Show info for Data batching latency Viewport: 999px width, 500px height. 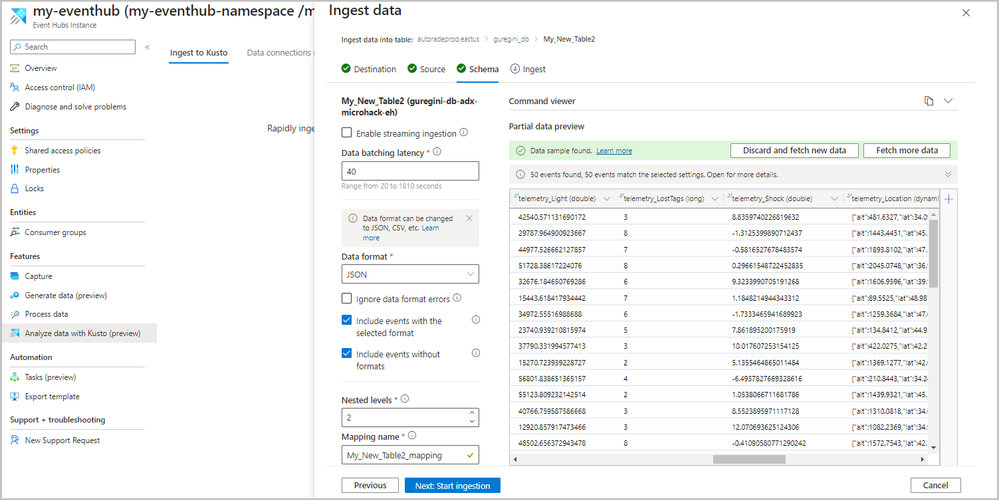437,152
